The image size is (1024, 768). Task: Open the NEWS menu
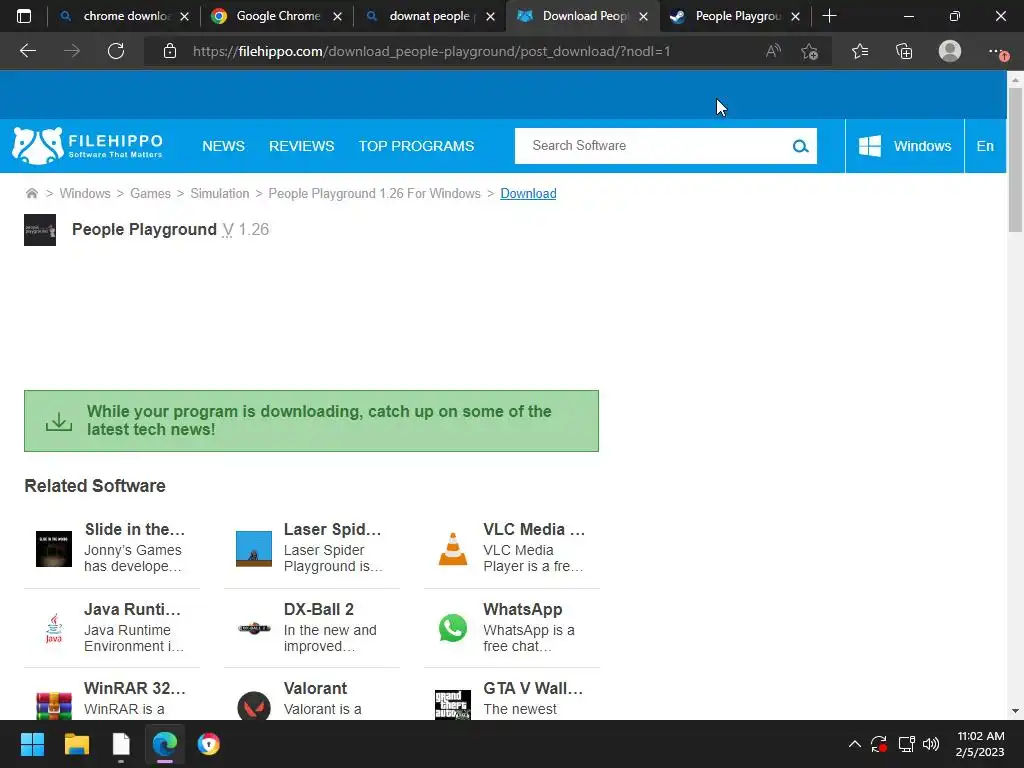(x=223, y=146)
